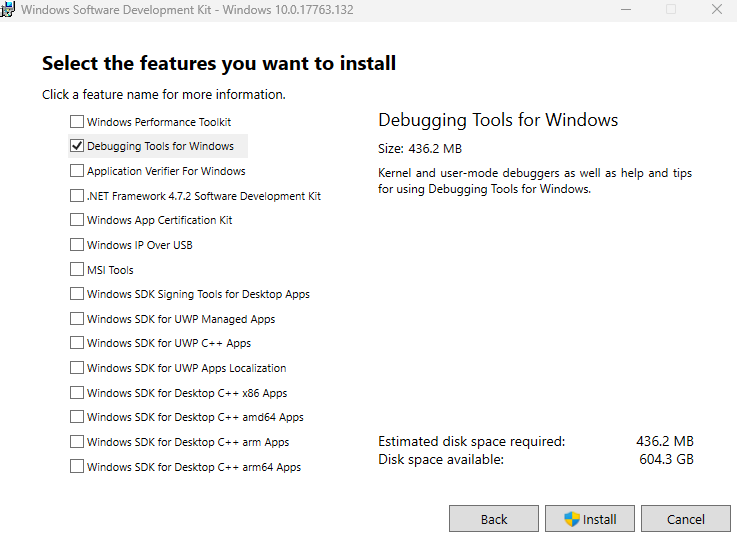Screen dimensions: 737x536
Task: Click the installer icon in the title bar
Action: pyautogui.click(x=8, y=9)
